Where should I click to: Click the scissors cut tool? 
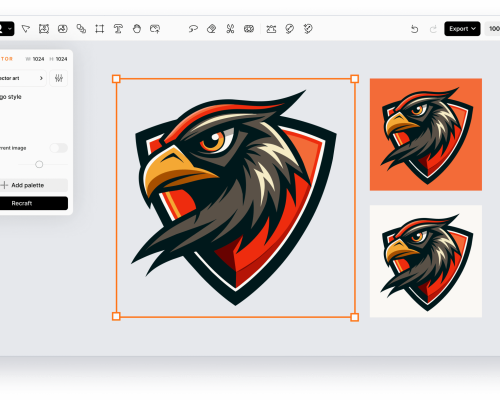pyautogui.click(x=230, y=29)
